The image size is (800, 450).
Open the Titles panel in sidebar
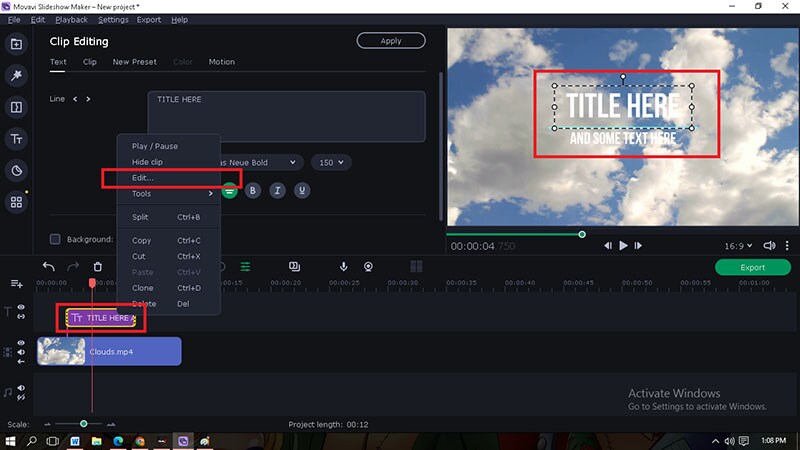(16, 139)
